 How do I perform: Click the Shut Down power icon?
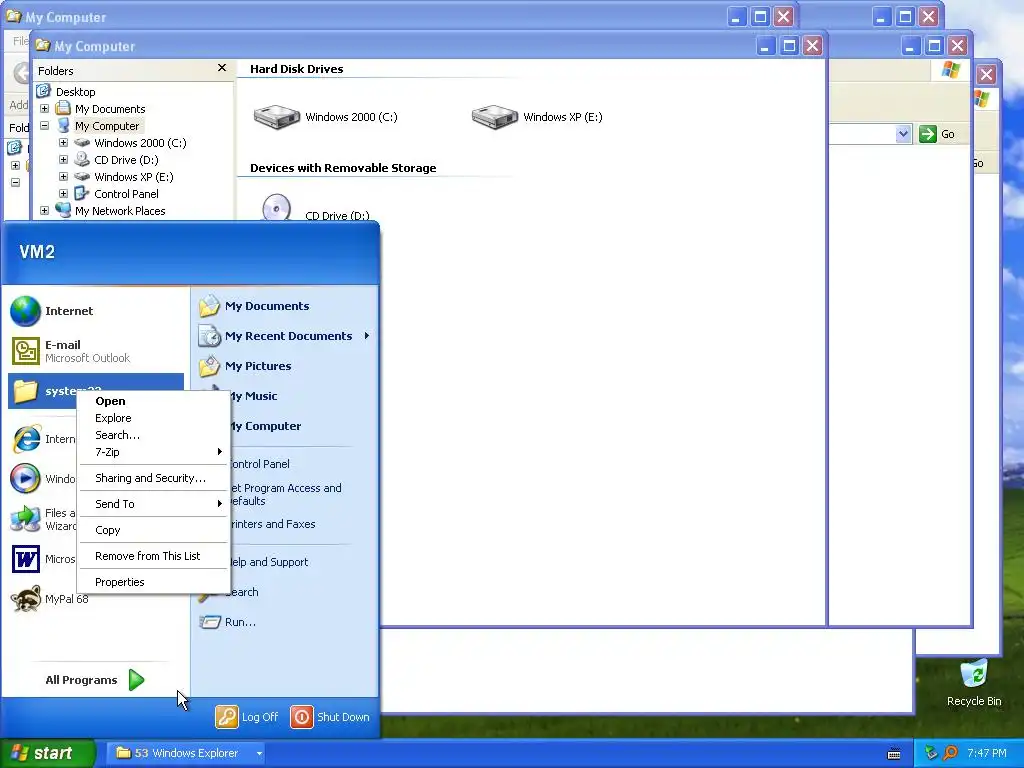pyautogui.click(x=302, y=717)
